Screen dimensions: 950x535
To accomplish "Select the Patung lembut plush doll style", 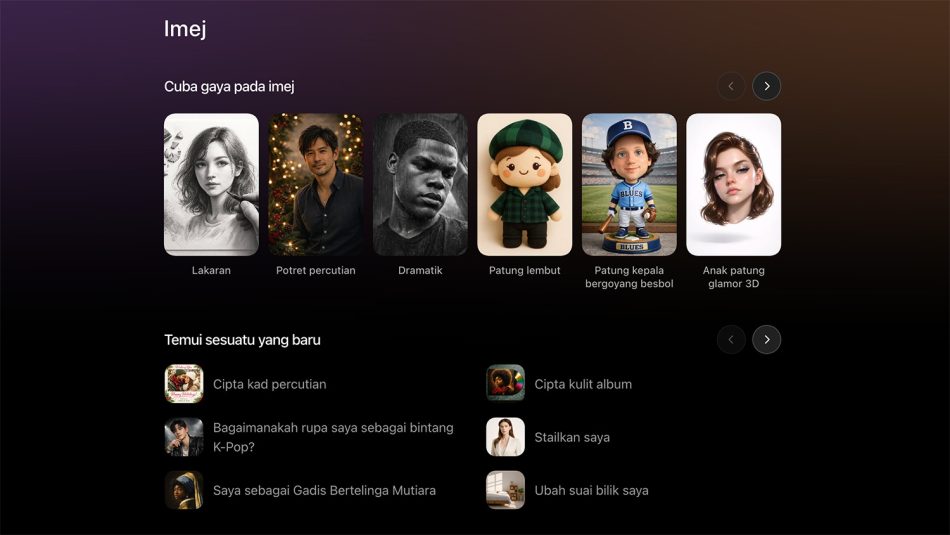I will point(525,185).
